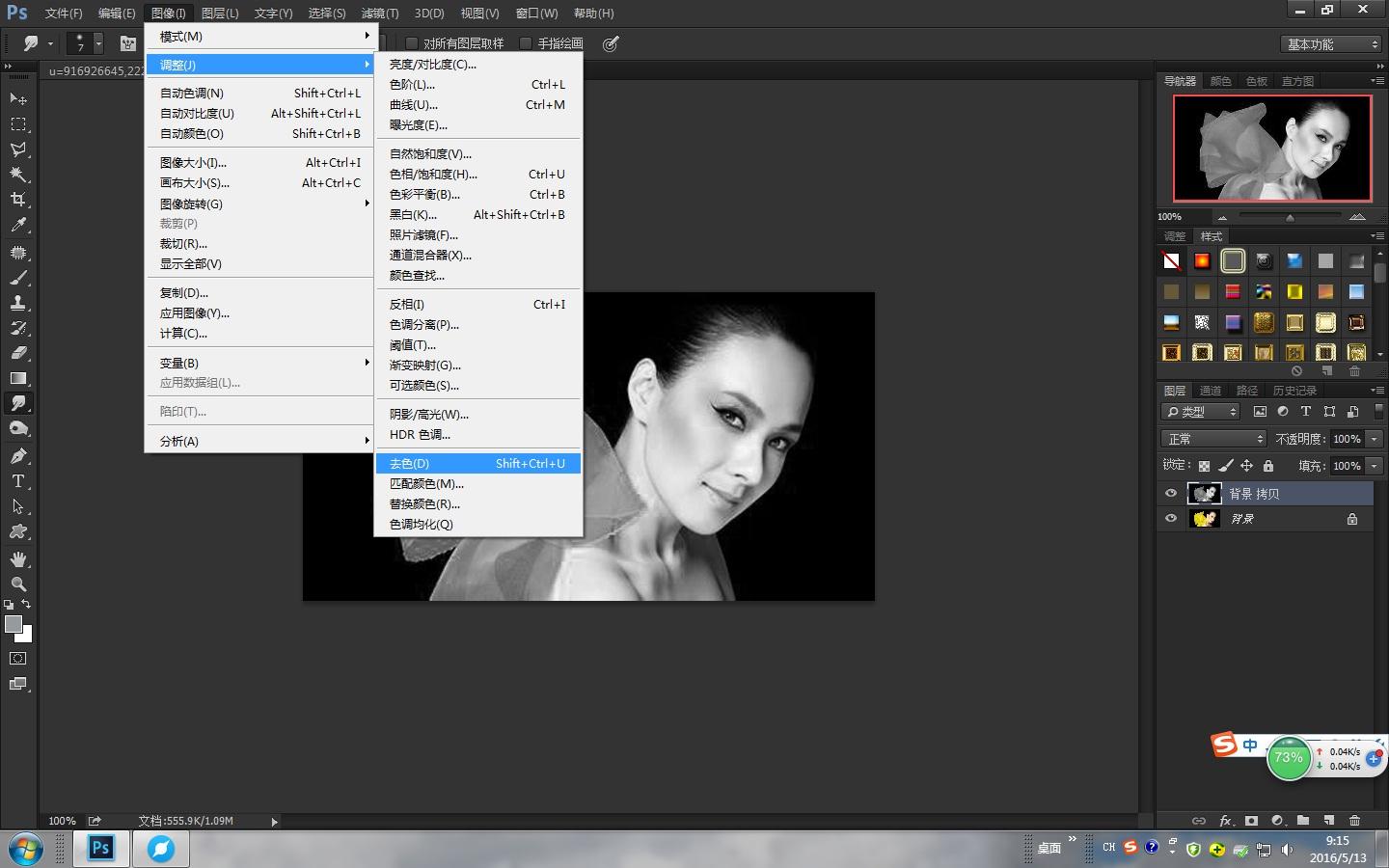This screenshot has height=868, width=1389.
Task: Switch to the 直方图 tab
Action: point(1297,81)
